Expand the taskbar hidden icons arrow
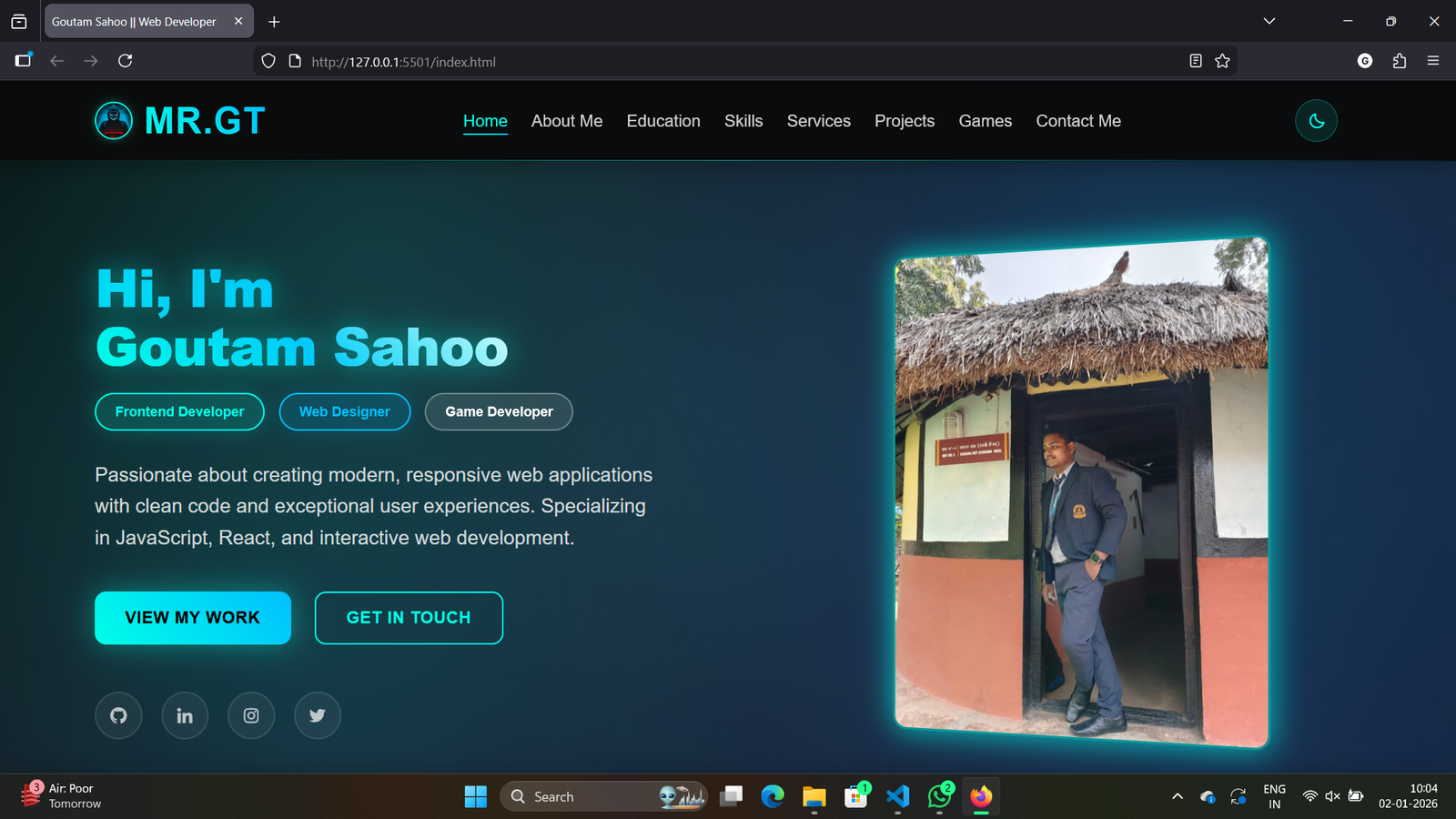This screenshot has height=819, width=1456. (1177, 796)
